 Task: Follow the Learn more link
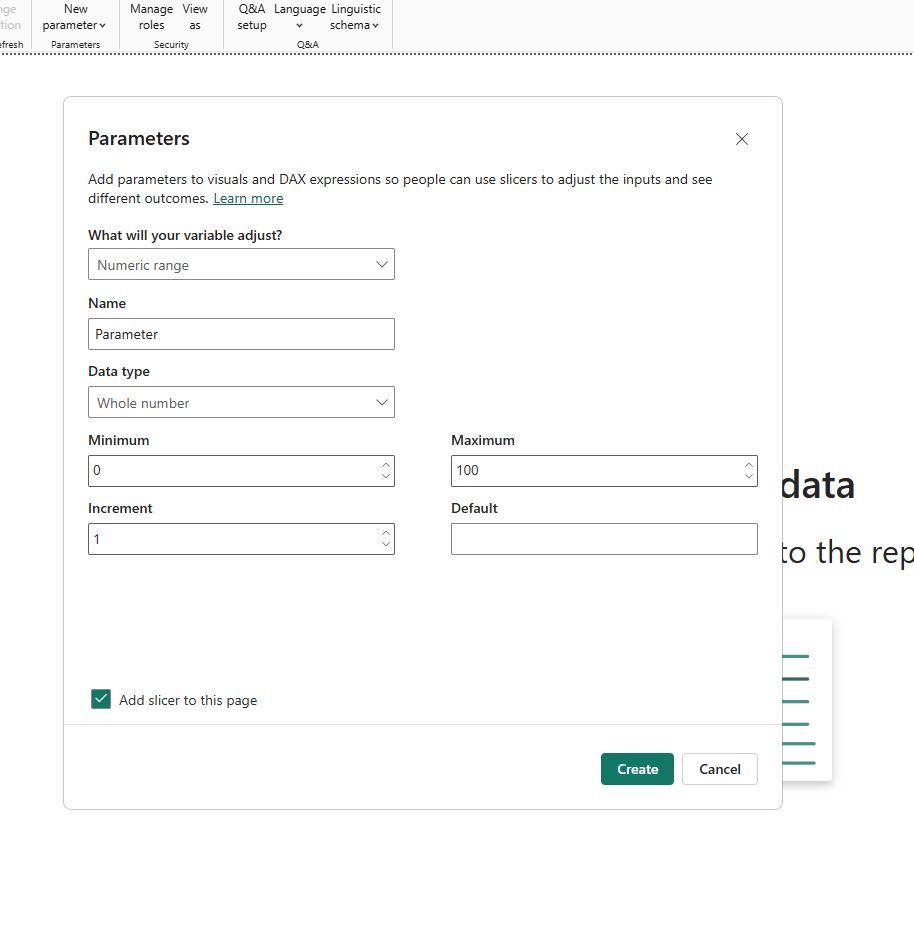[248, 198]
